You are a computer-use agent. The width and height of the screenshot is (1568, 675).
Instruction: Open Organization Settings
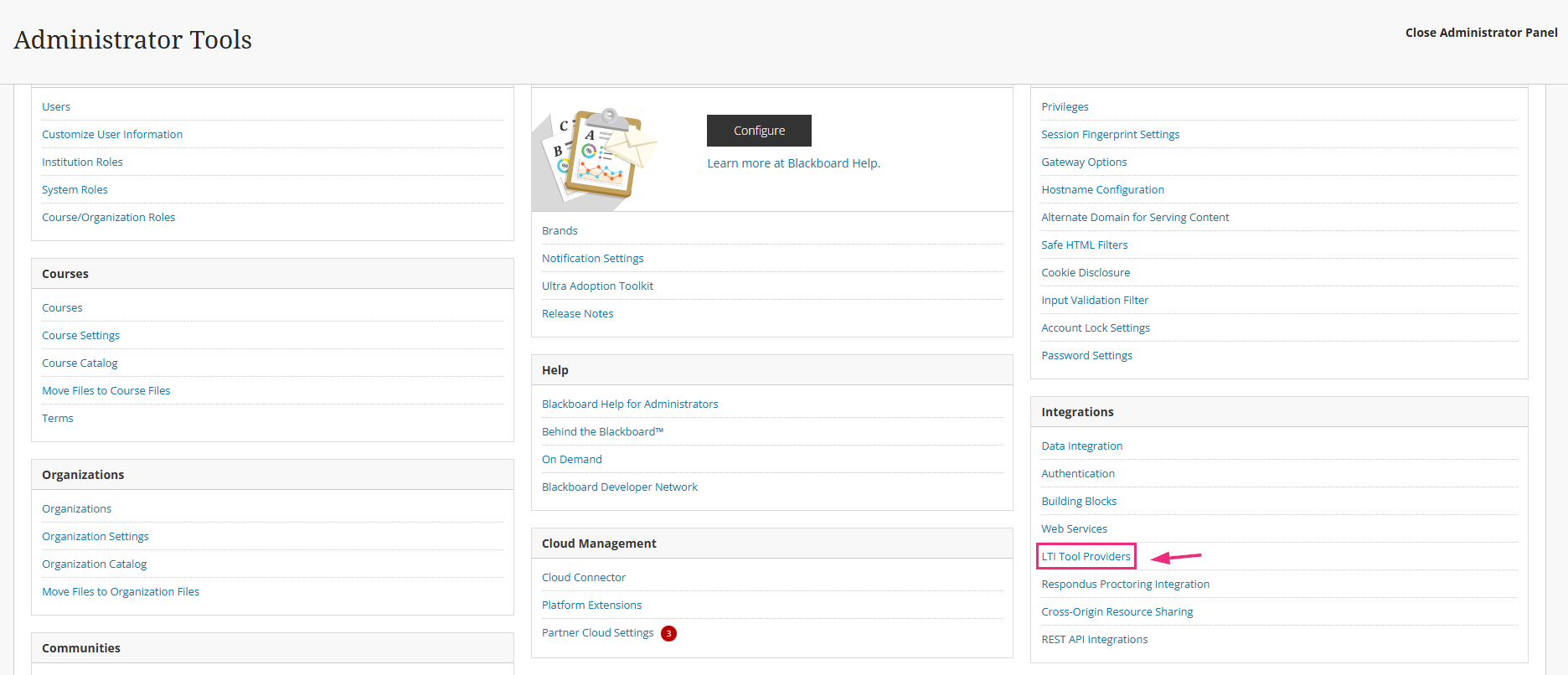coord(95,537)
